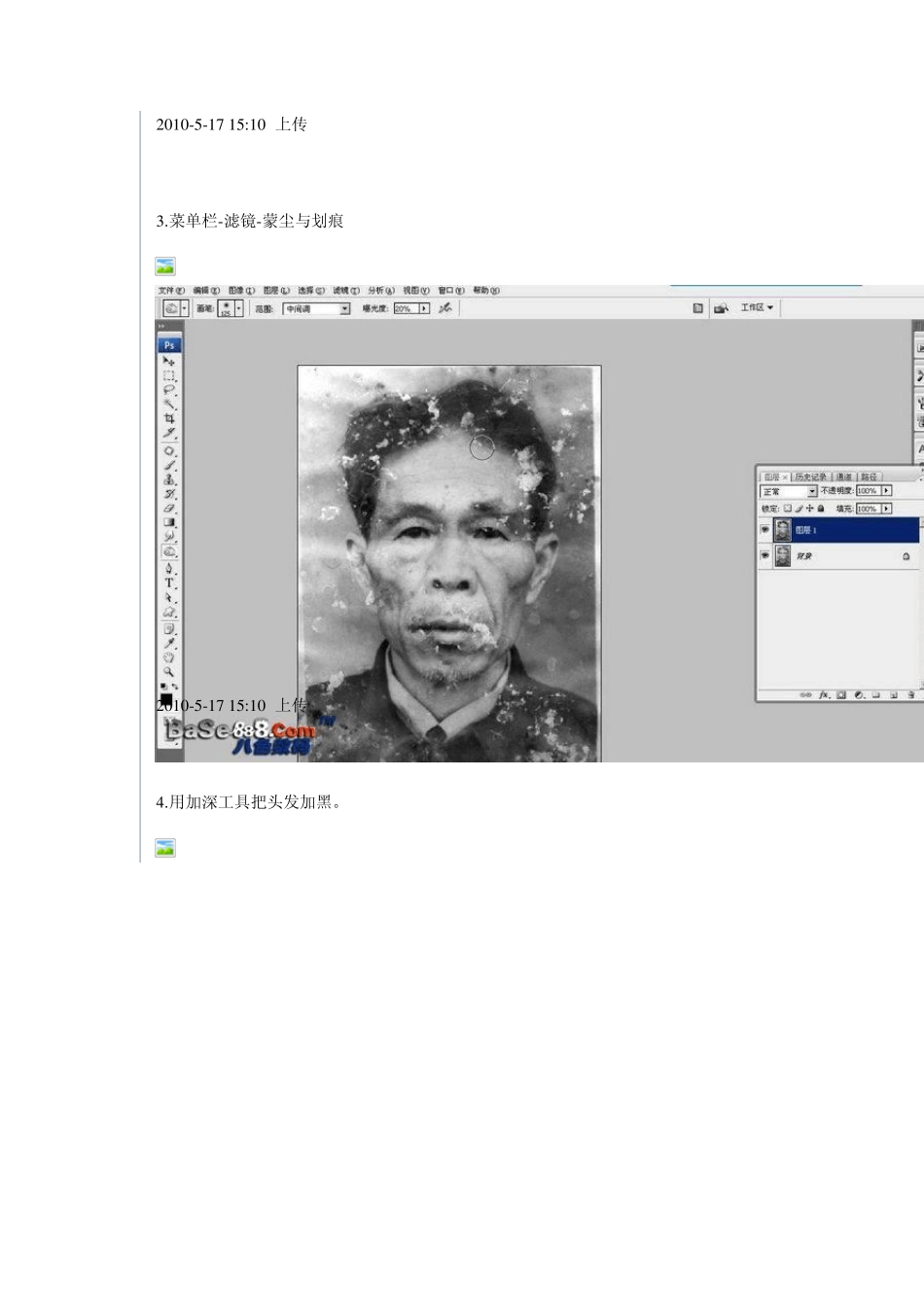Viewport: 924px width, 1307px height.
Task: Select the Zoom magnifier tool
Action: click(x=169, y=671)
